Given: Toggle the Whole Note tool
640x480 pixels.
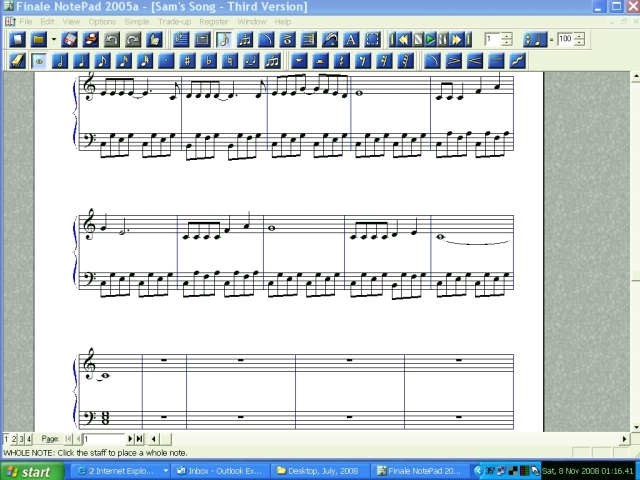Looking at the screenshot, I should click(39, 61).
